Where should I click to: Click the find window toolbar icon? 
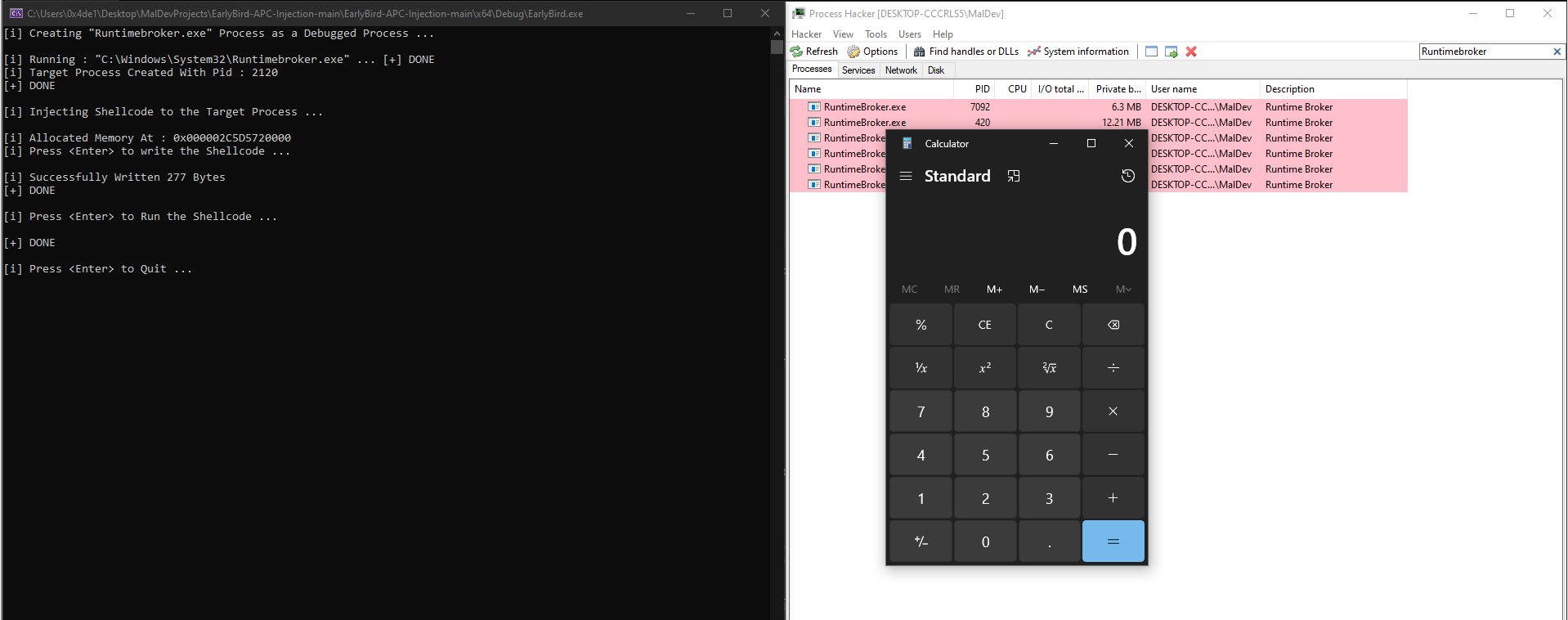coord(1151,52)
